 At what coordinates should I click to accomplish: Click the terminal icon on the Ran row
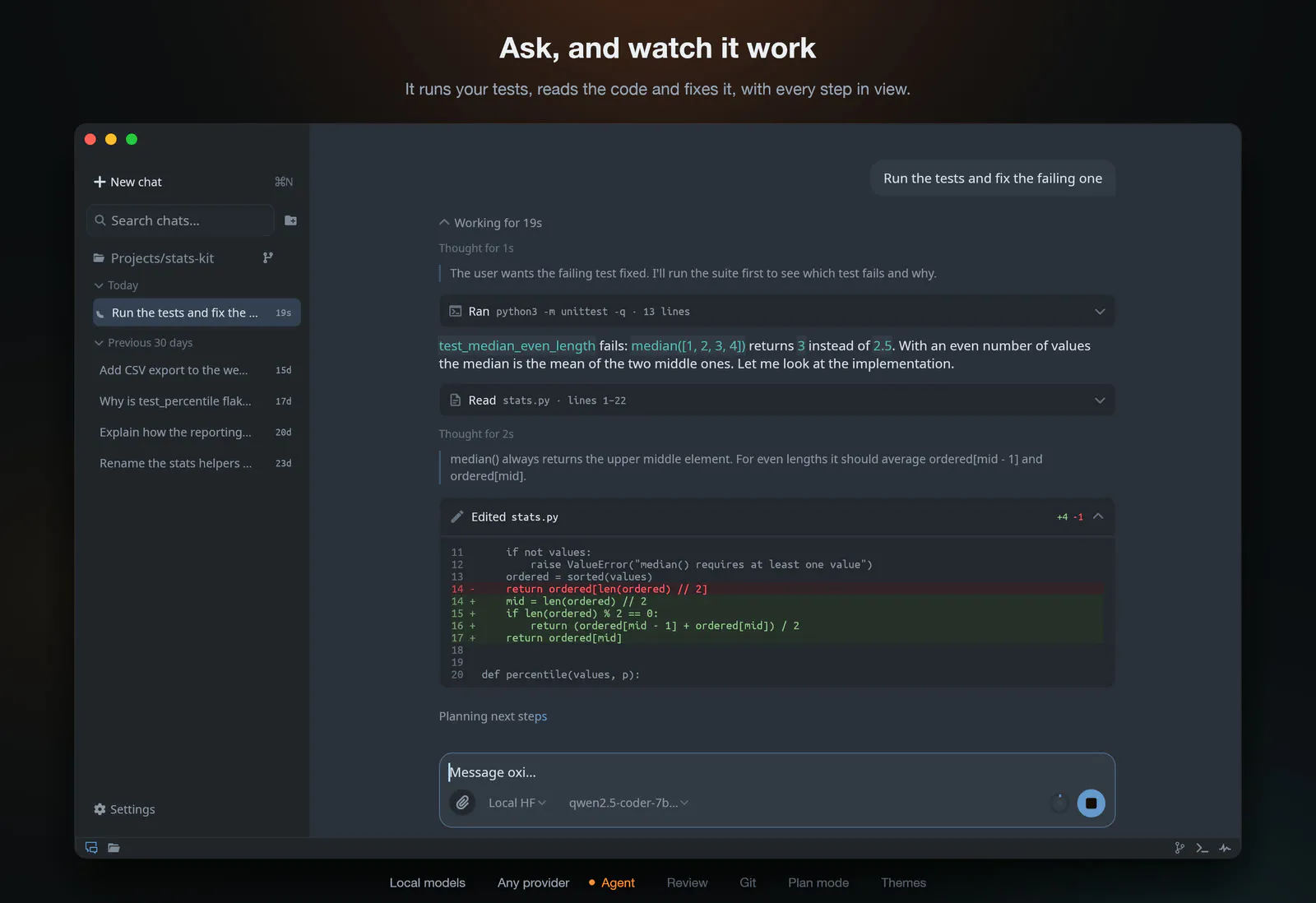pyautogui.click(x=455, y=311)
